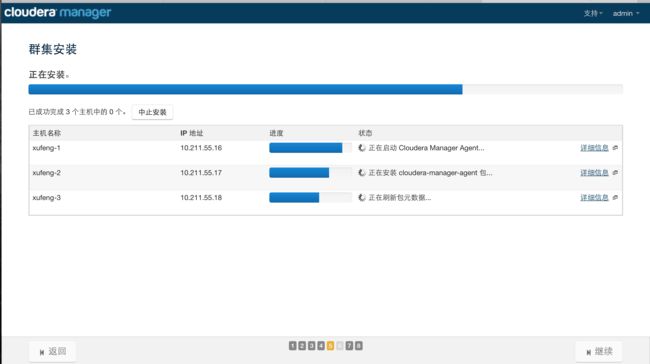Click IP address 10.211.55.18
Viewport: 650px width, 364px height.
[201, 197]
